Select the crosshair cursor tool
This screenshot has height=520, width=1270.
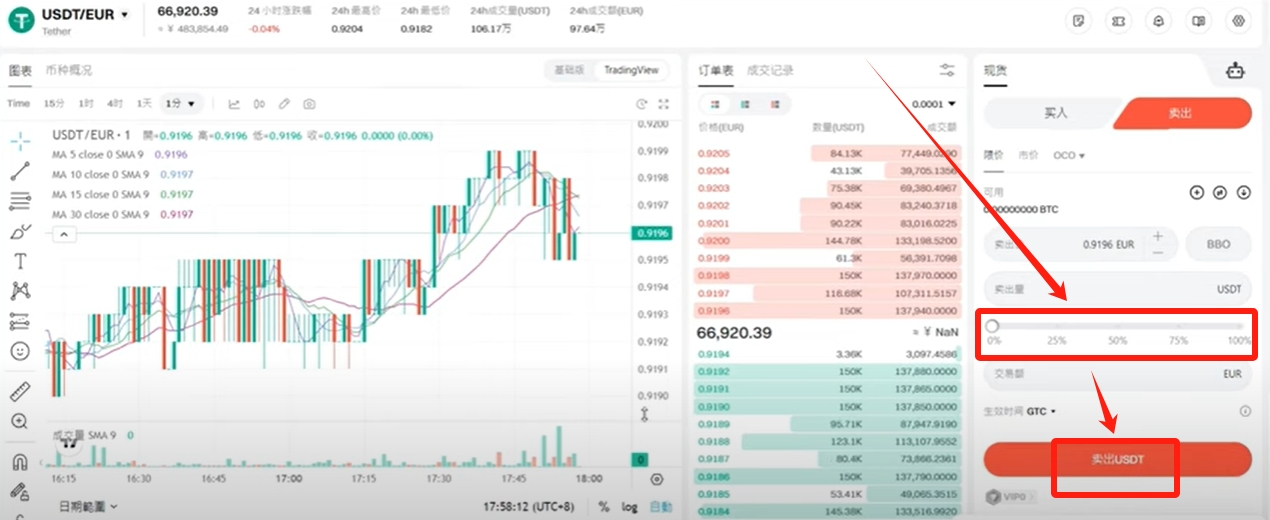click(19, 141)
